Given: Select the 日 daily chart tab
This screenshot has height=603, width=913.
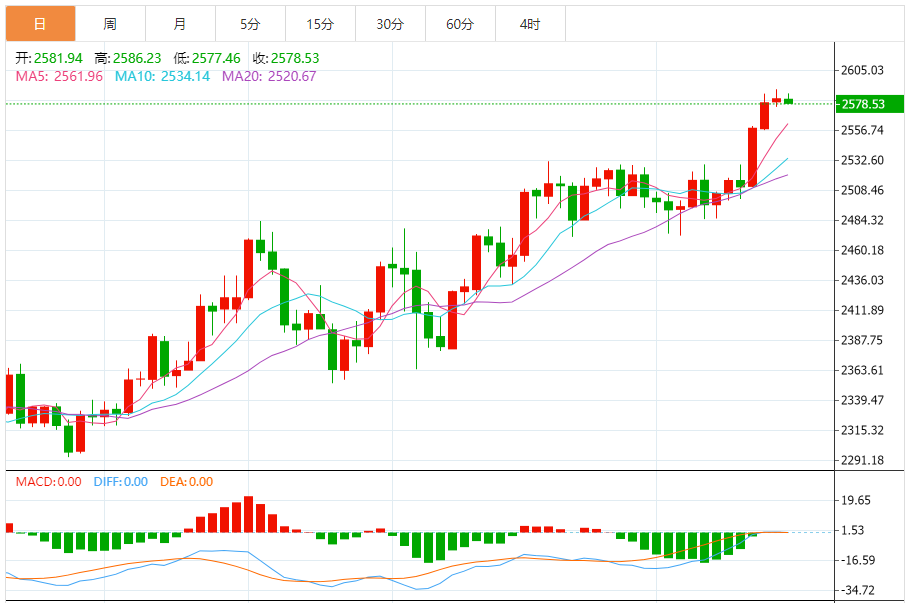Looking at the screenshot, I should pos(41,24).
